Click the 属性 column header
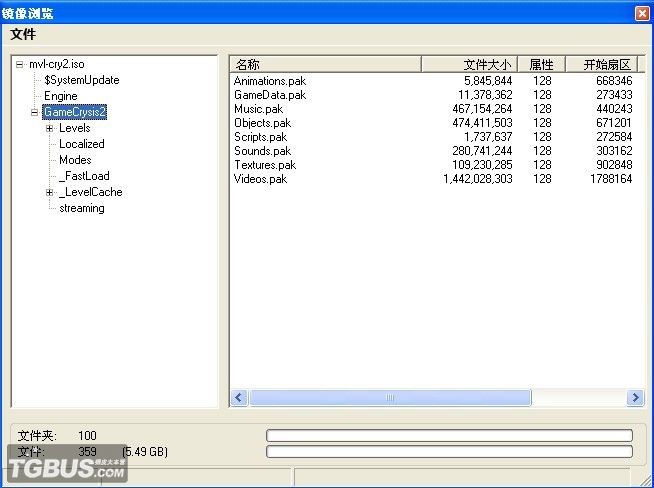This screenshot has height=488, width=654. (x=541, y=64)
